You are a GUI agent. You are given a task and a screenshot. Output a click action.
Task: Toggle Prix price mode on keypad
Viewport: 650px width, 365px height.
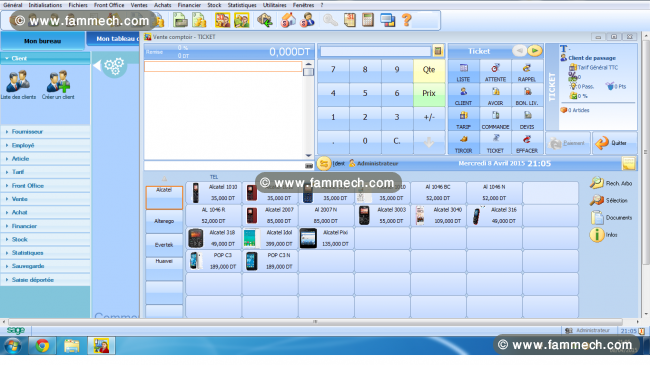[x=429, y=94]
